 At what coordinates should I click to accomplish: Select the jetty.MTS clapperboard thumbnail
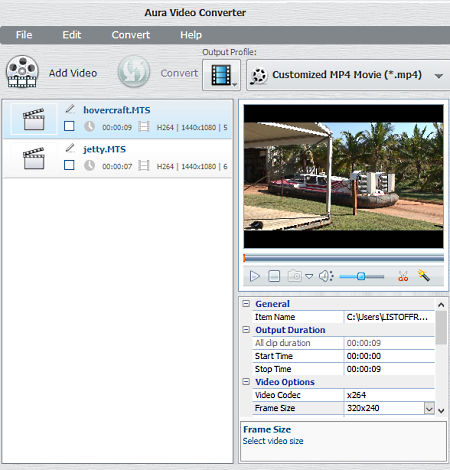point(34,158)
